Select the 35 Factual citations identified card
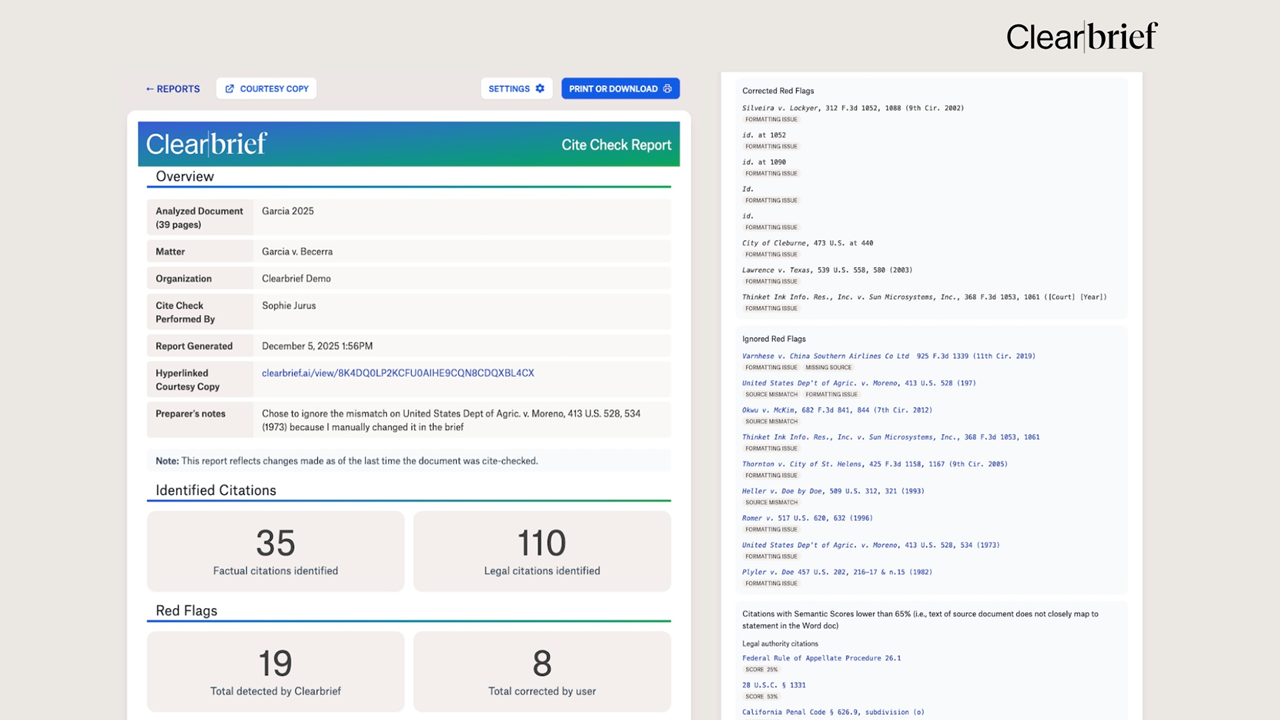This screenshot has width=1280, height=720. coord(275,551)
